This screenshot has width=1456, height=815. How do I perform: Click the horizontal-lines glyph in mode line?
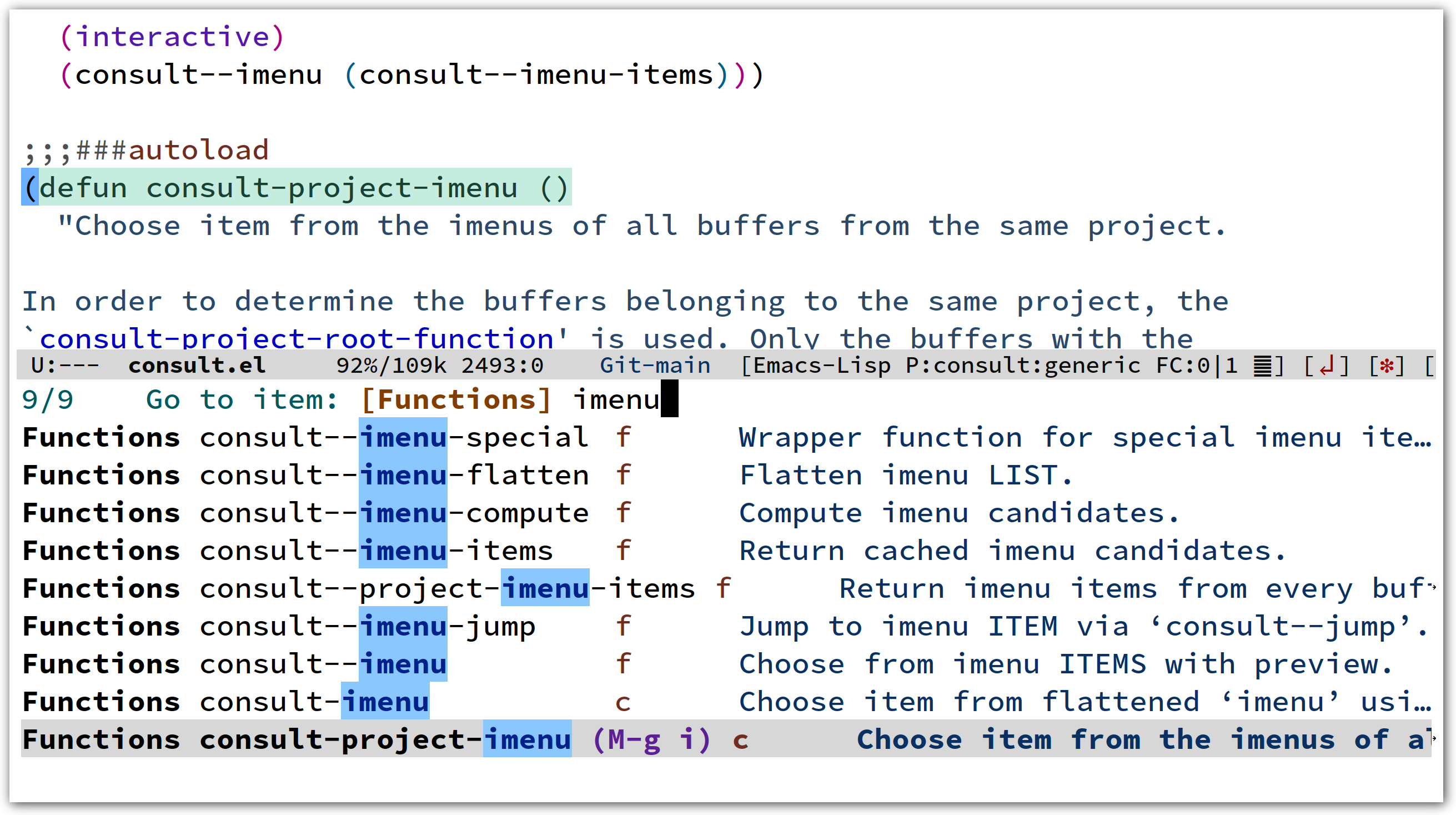point(1262,366)
